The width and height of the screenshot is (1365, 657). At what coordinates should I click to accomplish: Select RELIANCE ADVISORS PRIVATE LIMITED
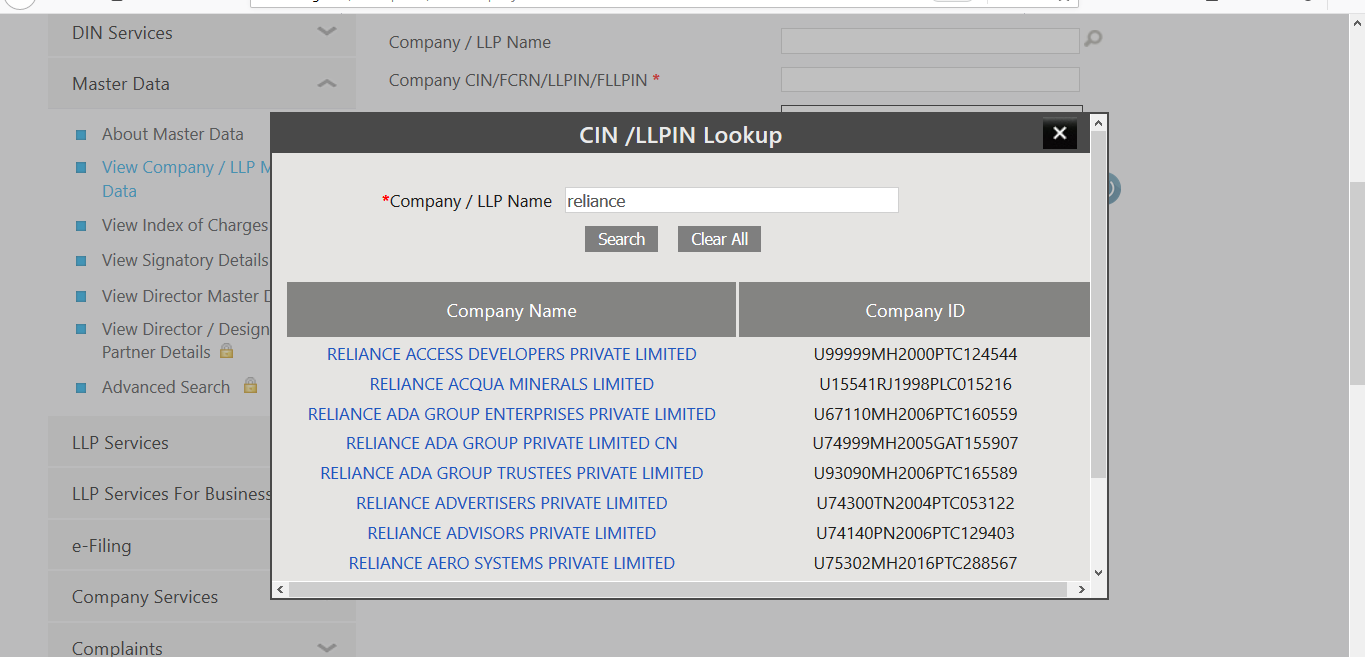(x=512, y=533)
